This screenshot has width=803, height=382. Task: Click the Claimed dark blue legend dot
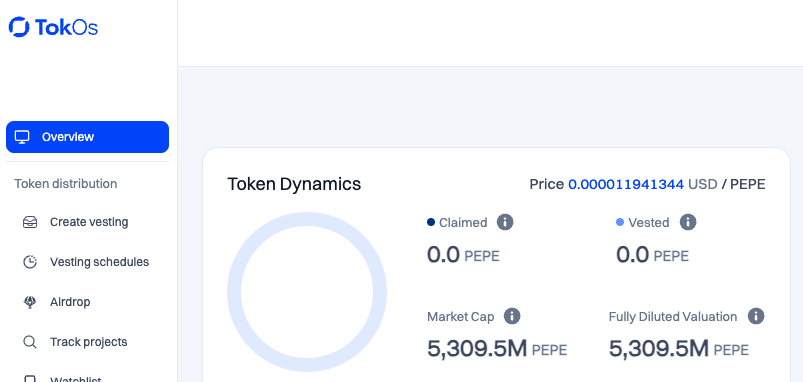431,222
